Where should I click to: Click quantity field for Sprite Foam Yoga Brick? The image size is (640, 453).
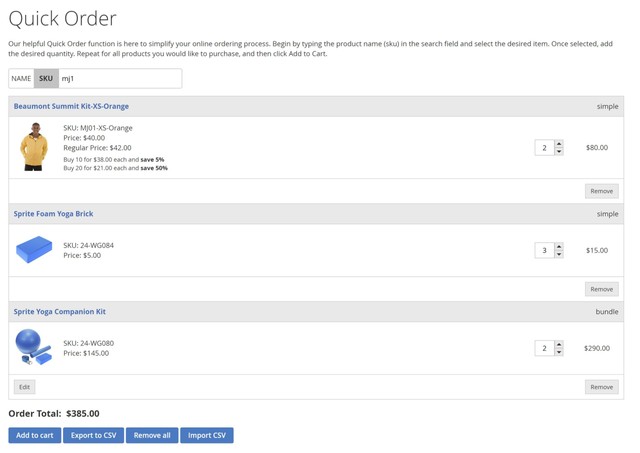click(544, 251)
